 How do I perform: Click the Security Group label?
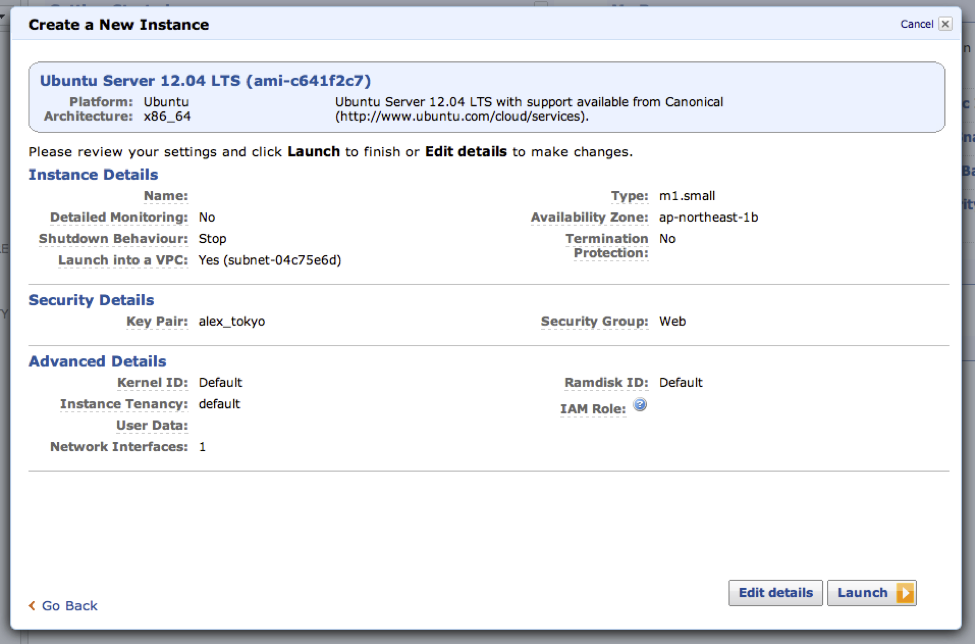(594, 321)
